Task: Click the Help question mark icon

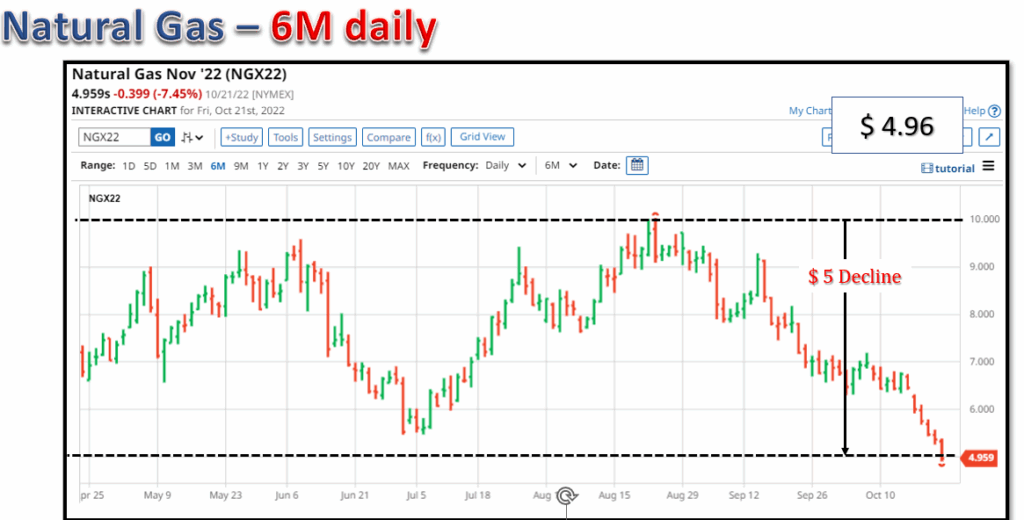Action: tap(994, 111)
